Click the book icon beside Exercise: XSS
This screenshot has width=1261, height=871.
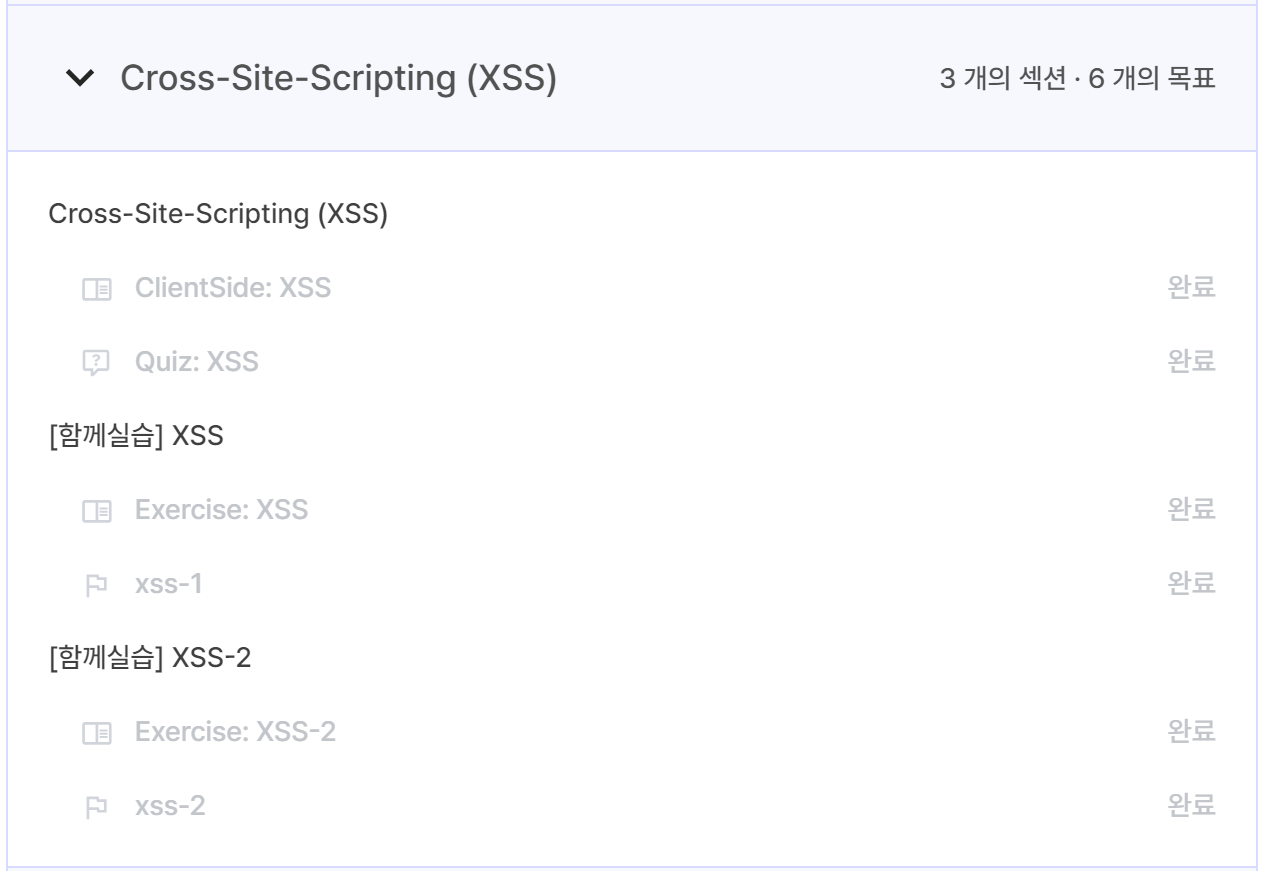click(95, 511)
